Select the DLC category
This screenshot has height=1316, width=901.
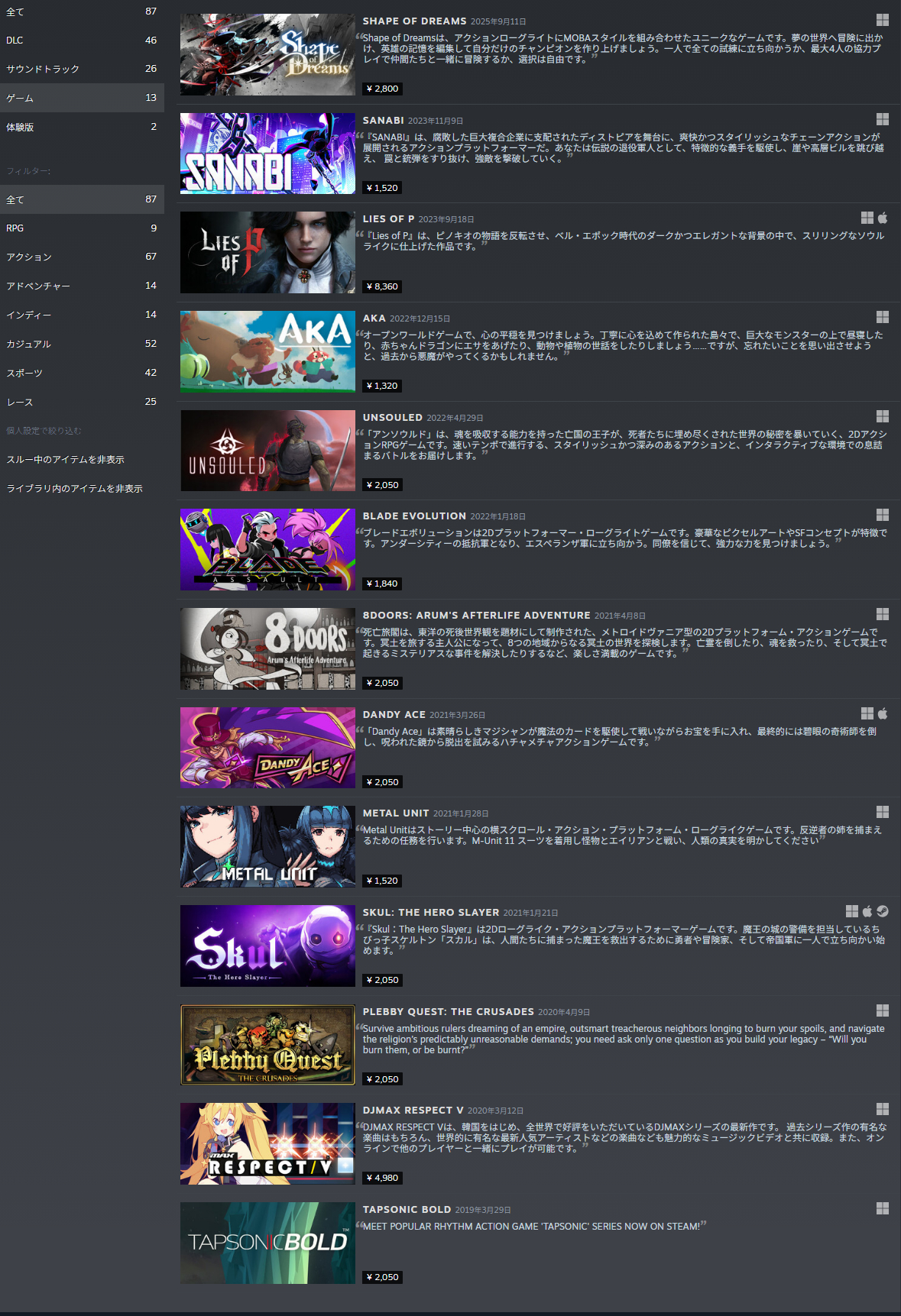tap(82, 40)
